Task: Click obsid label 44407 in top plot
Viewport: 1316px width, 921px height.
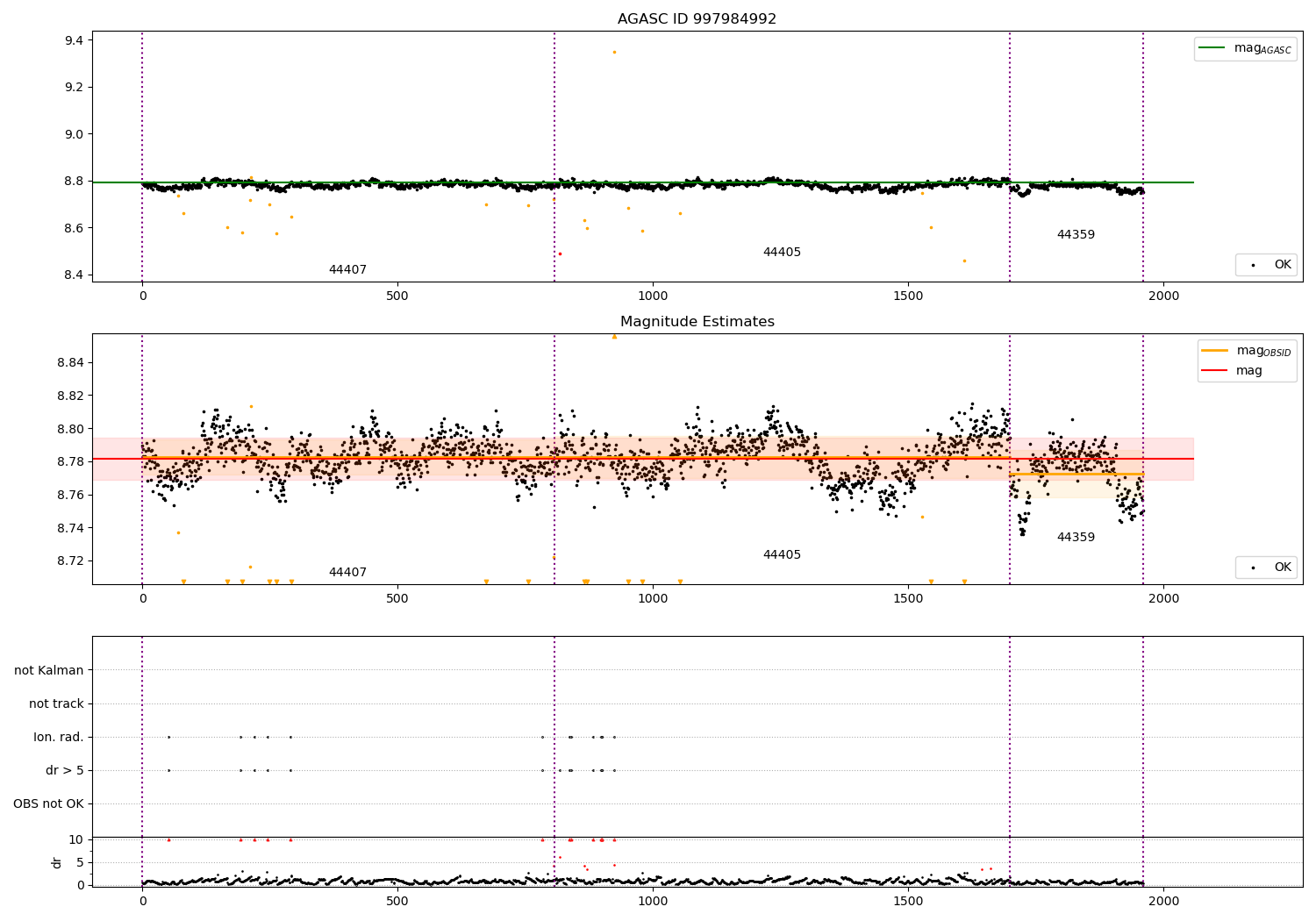Action: pos(347,269)
